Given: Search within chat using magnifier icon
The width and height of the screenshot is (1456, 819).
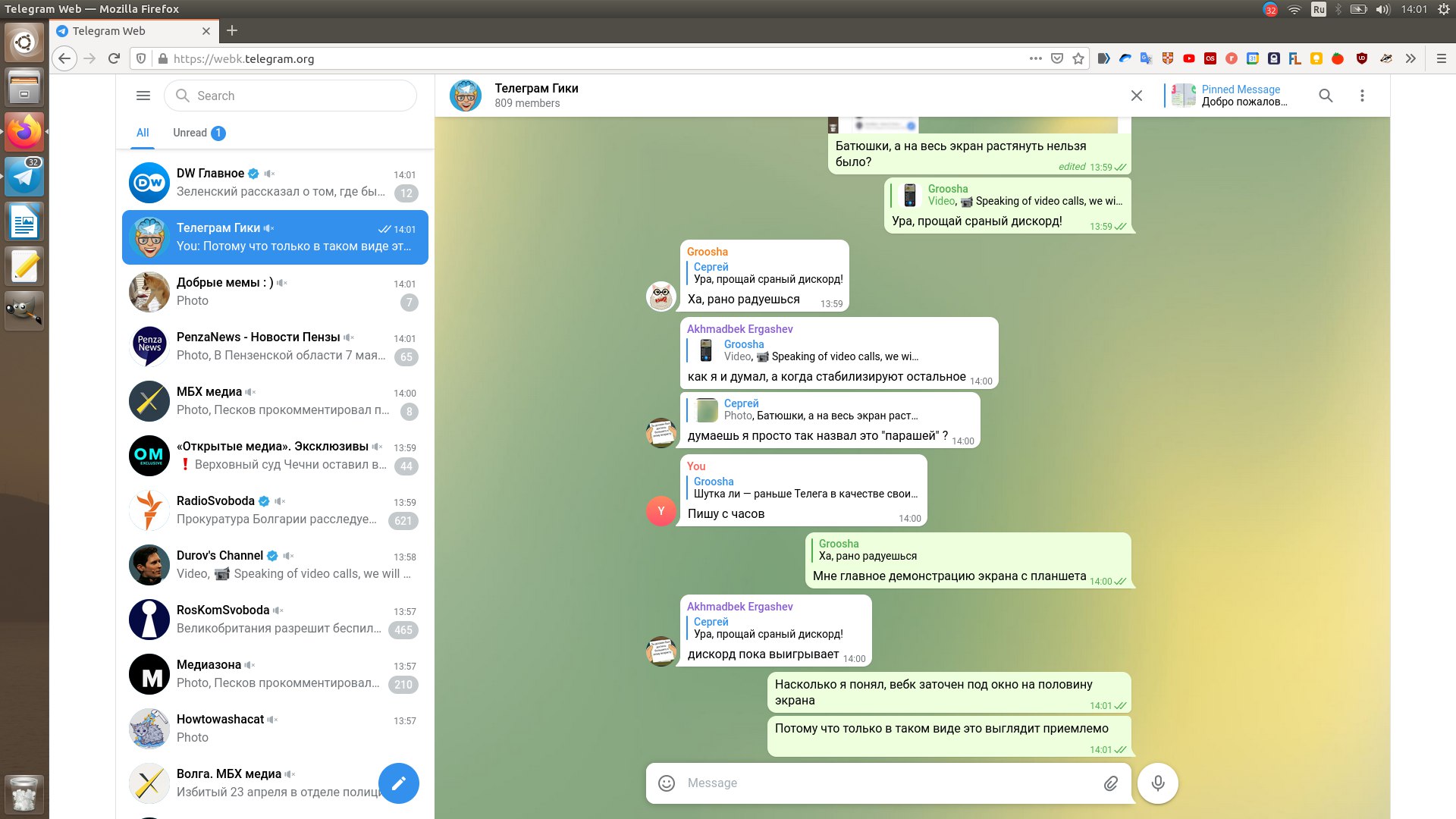Looking at the screenshot, I should pyautogui.click(x=1326, y=96).
